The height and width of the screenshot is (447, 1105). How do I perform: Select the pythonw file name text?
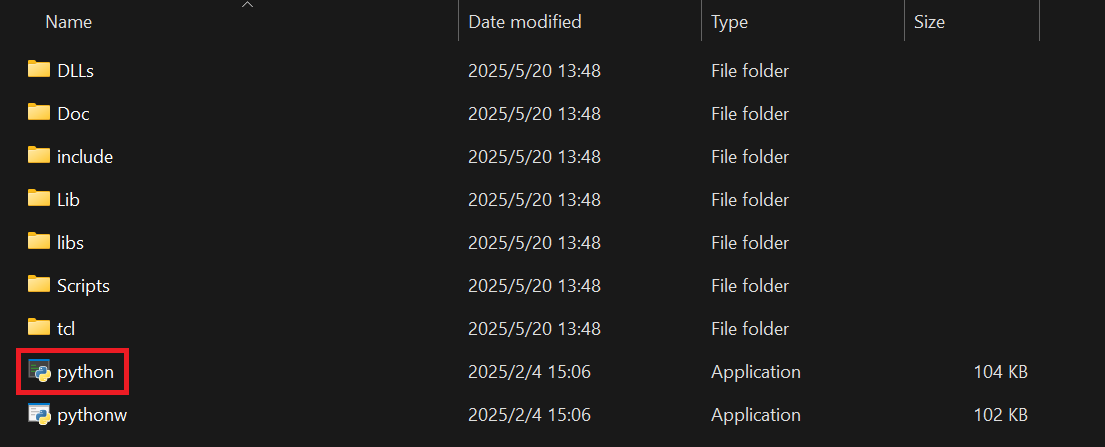tap(92, 416)
